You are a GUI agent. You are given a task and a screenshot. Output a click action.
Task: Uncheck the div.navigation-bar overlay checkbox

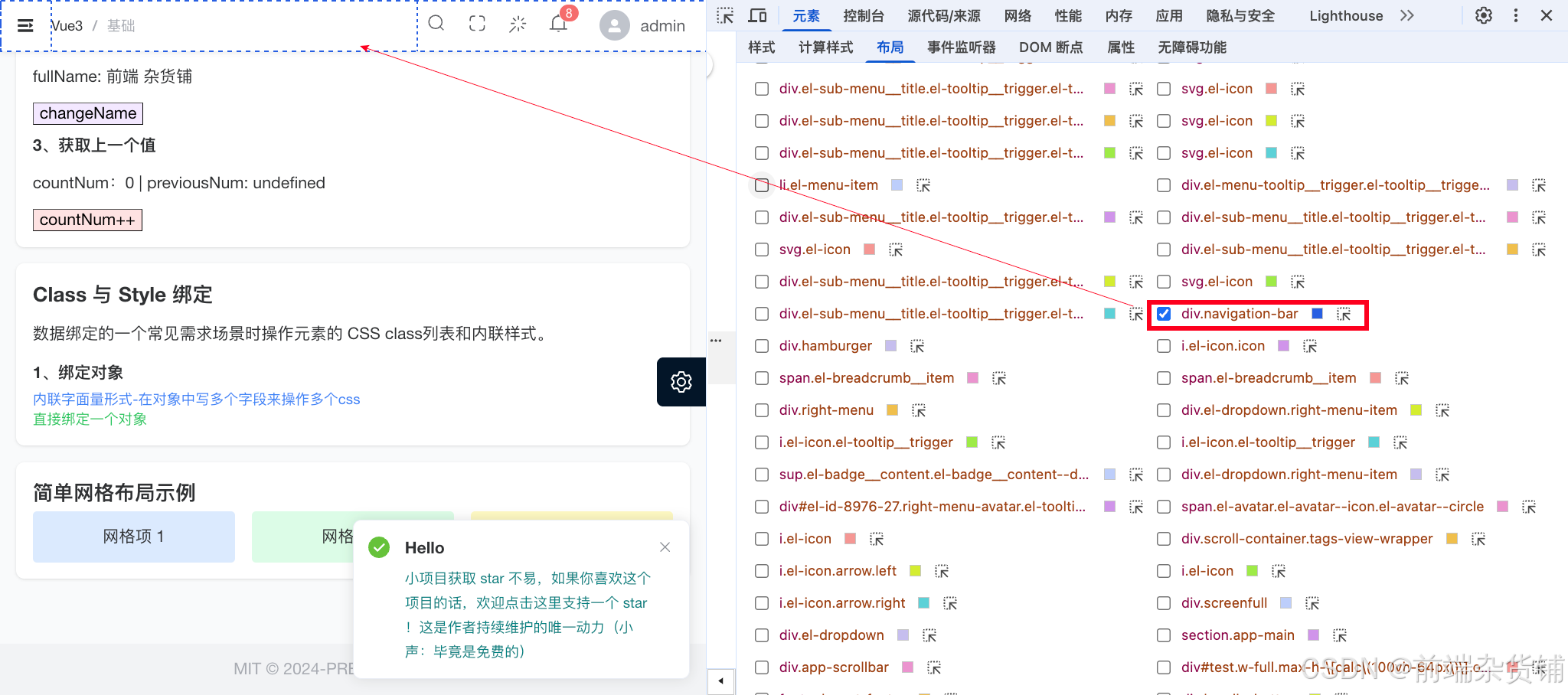pyautogui.click(x=1164, y=314)
